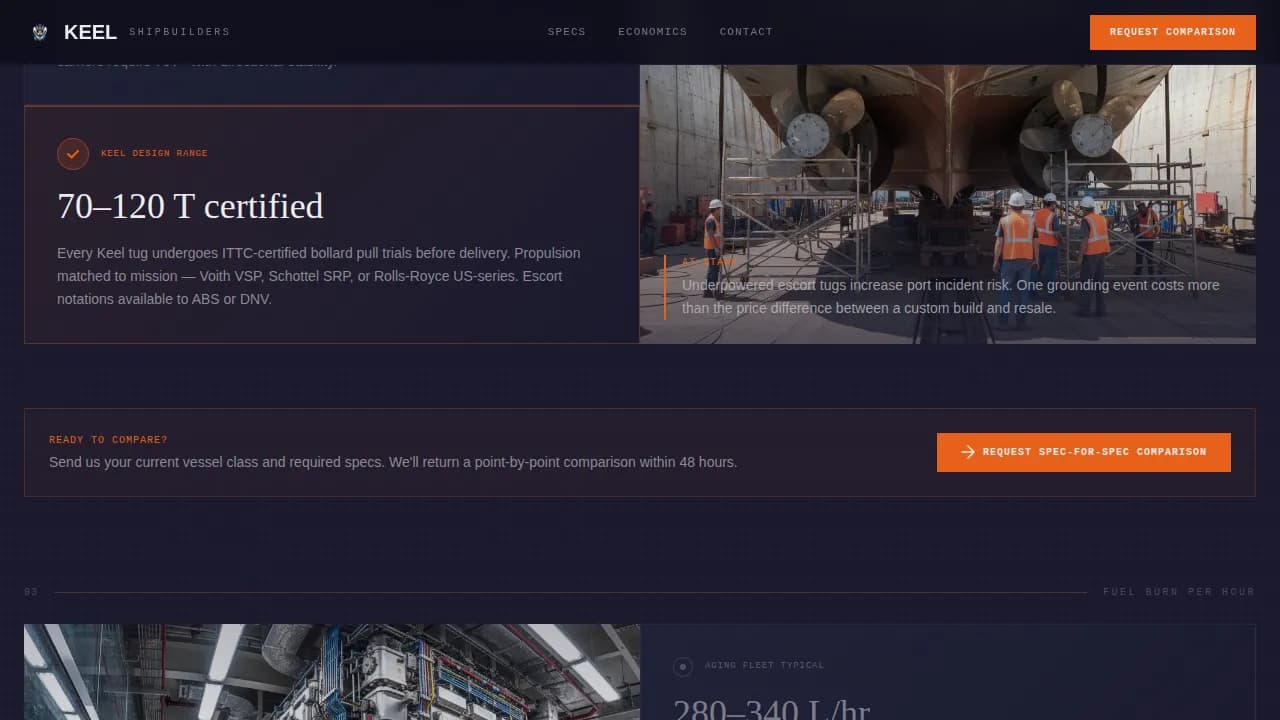Click the 03 section number marker
The image size is (1280, 720).
pos(31,593)
